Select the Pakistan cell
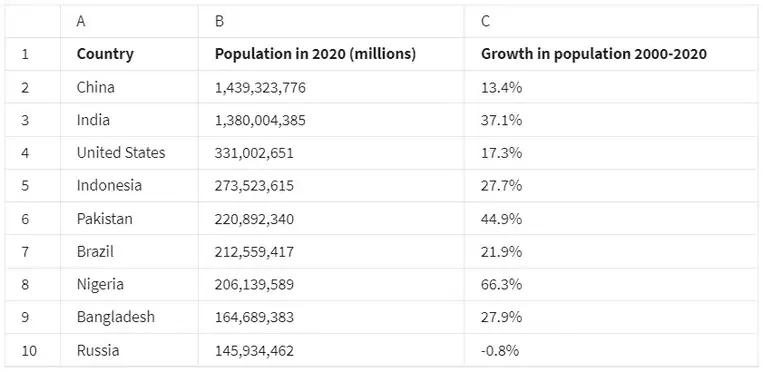The image size is (763, 372). click(x=129, y=219)
